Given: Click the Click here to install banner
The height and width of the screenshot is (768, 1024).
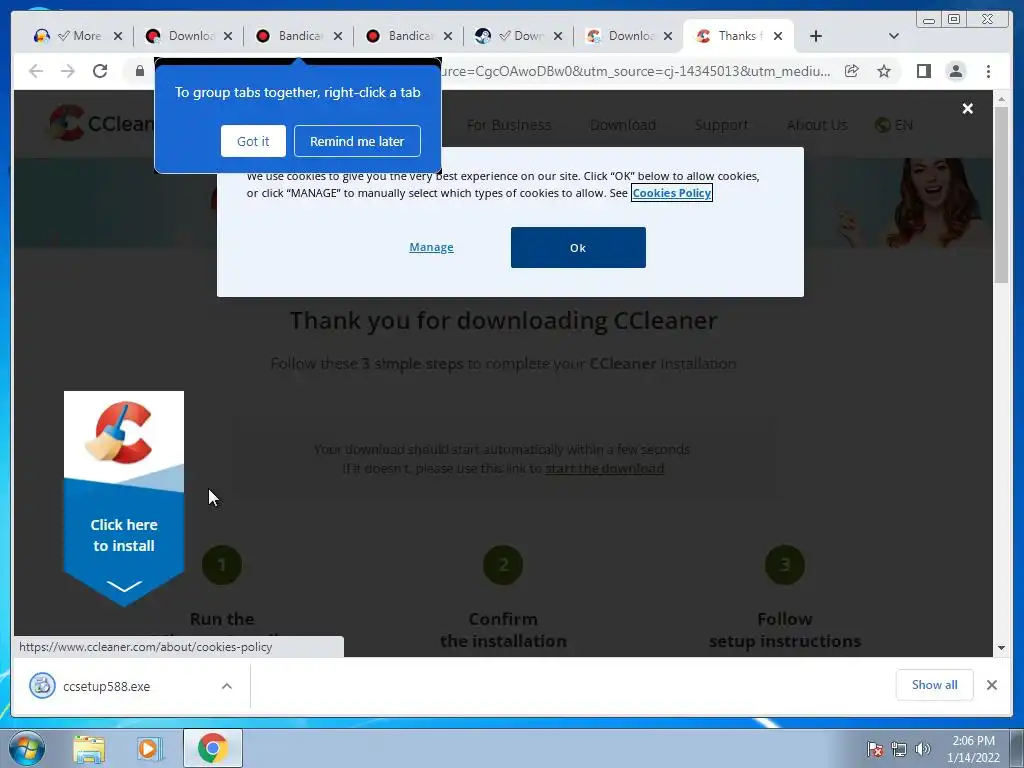Looking at the screenshot, I should pos(123,498).
